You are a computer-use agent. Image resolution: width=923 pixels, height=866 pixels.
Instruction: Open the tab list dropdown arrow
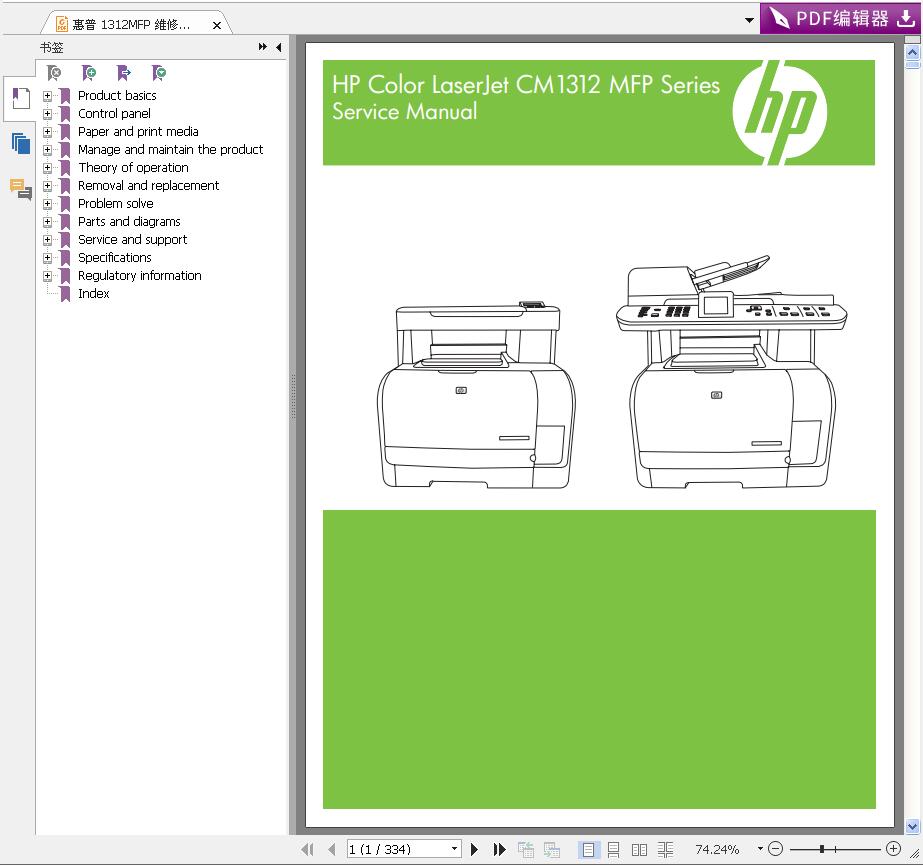click(x=749, y=20)
